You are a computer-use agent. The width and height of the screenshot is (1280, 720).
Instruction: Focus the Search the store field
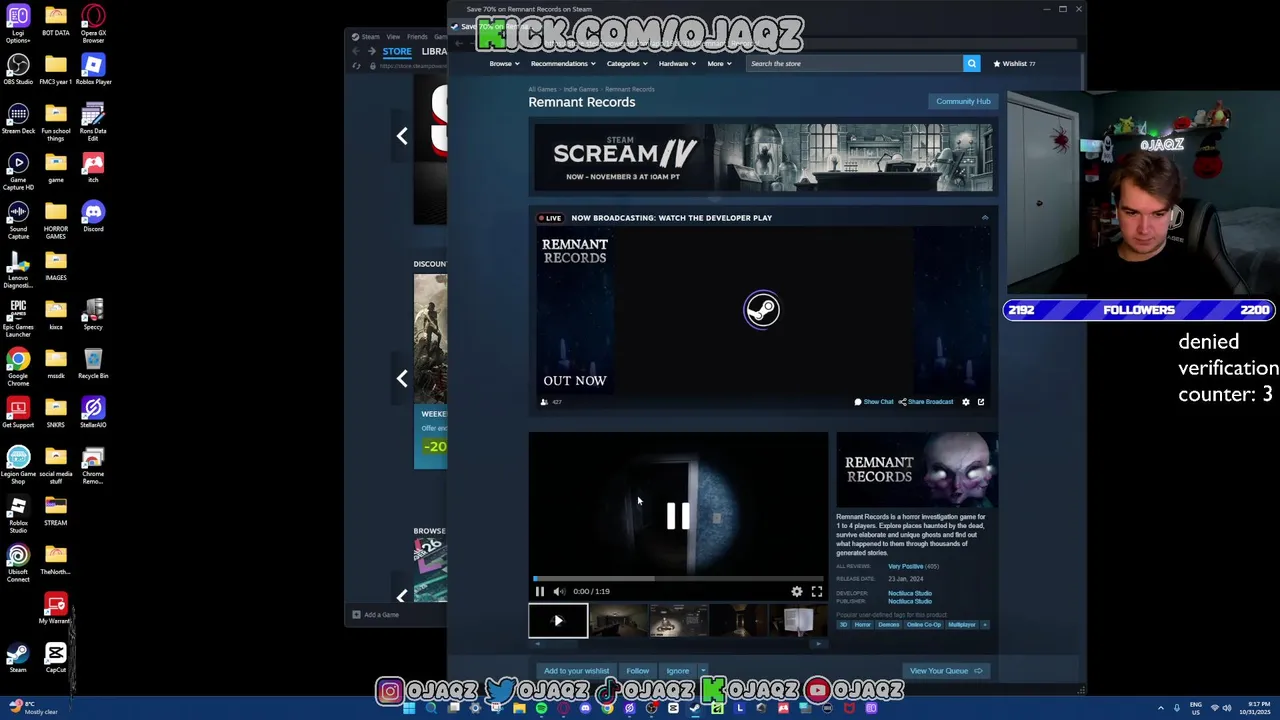[855, 63]
